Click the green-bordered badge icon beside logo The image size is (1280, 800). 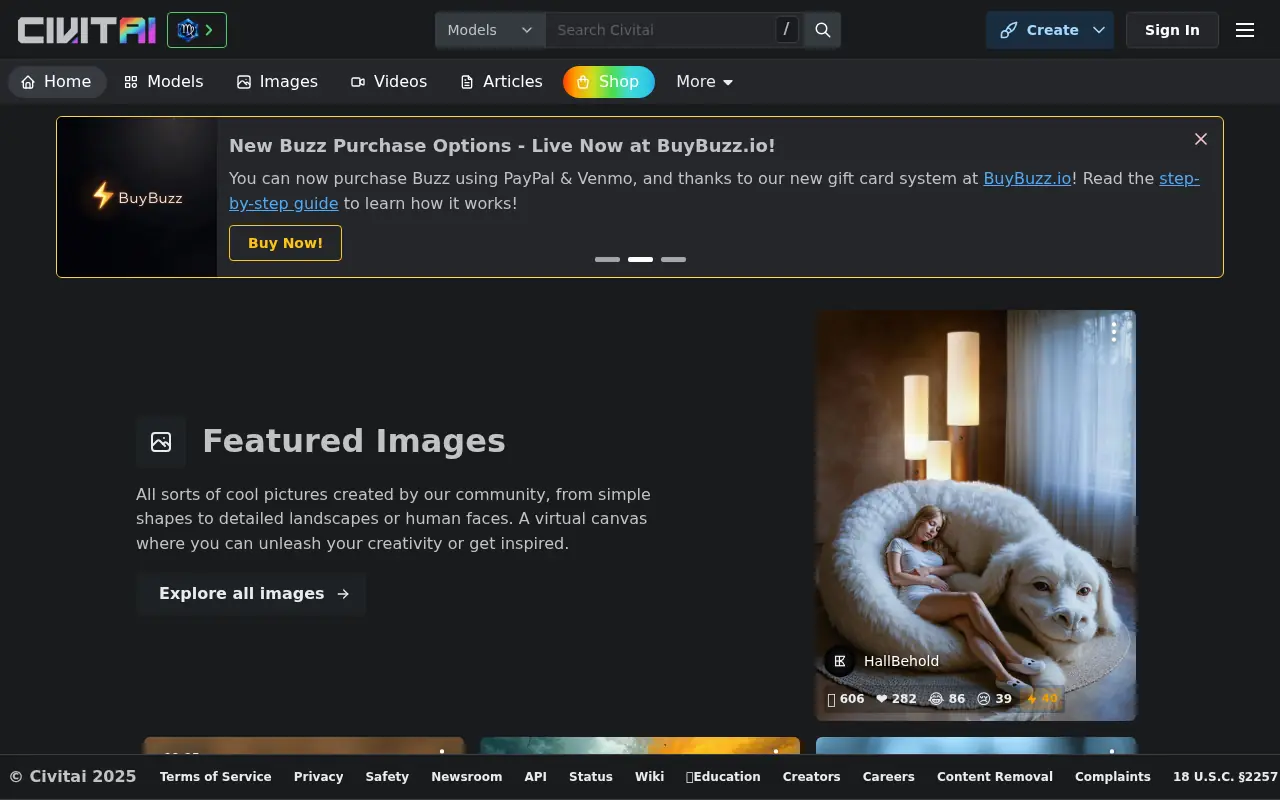tap(197, 30)
